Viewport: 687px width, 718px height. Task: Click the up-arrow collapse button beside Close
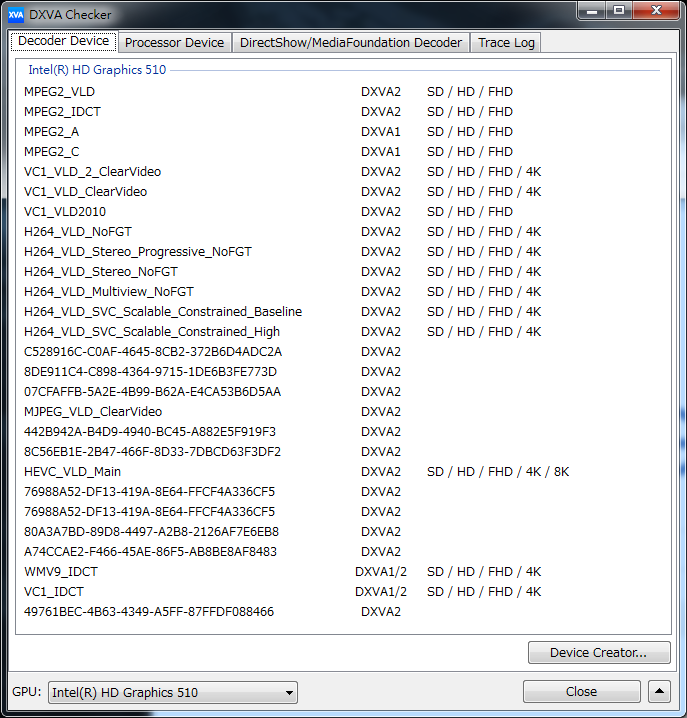659,692
